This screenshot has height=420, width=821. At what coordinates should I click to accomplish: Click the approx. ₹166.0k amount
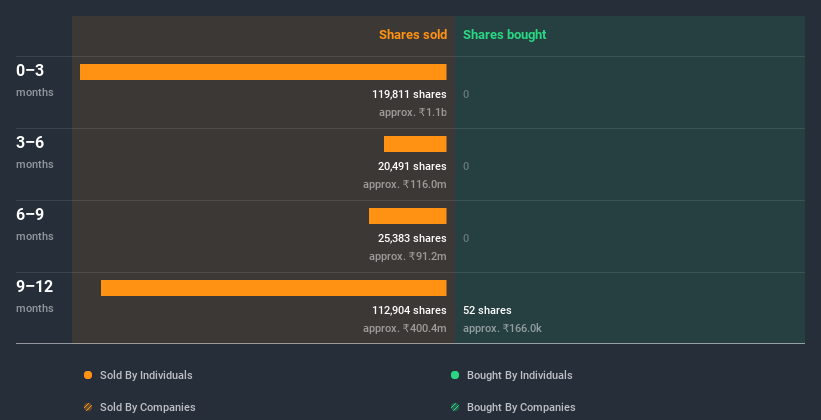coord(502,328)
